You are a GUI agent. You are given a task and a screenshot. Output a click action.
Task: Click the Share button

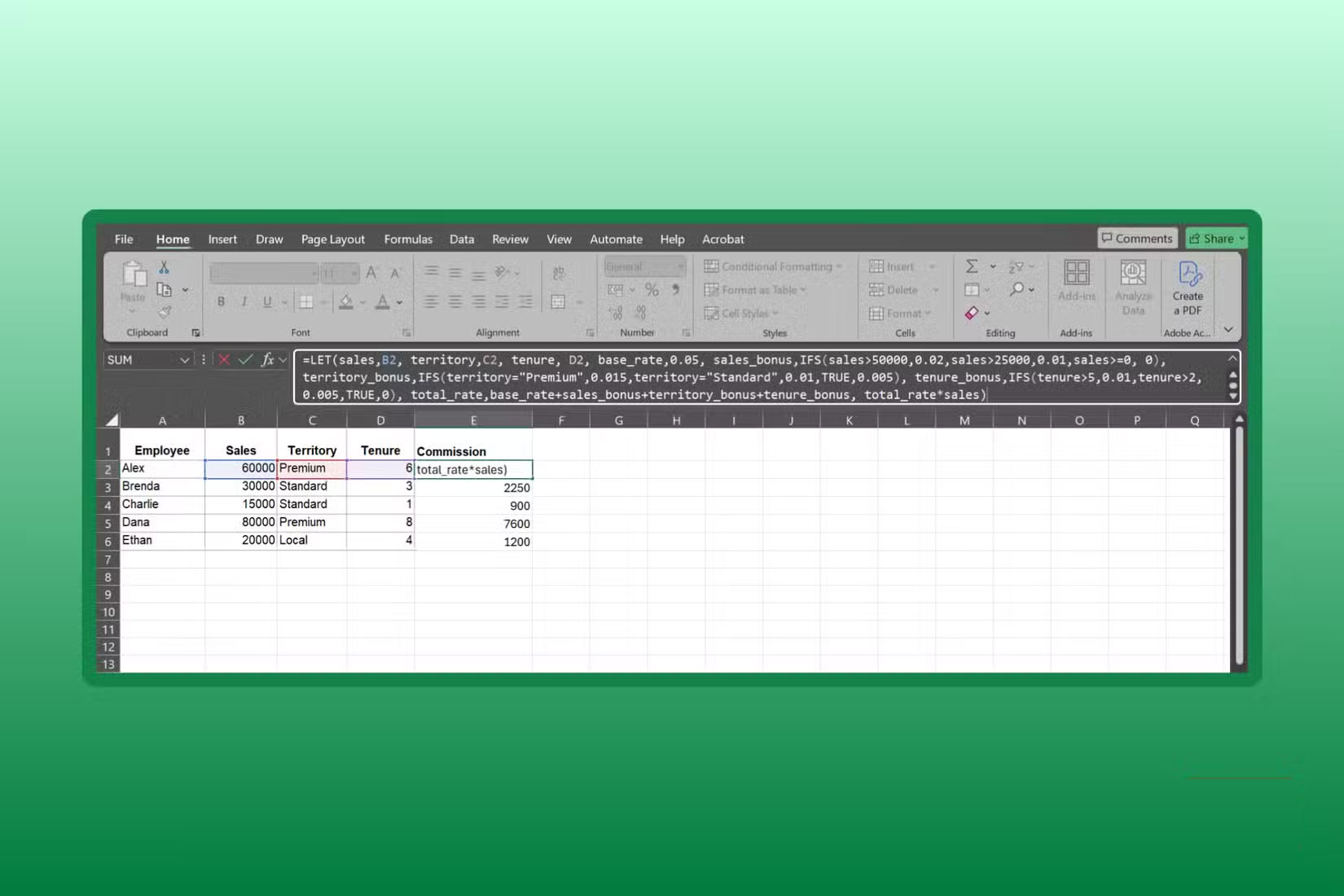coord(1215,238)
